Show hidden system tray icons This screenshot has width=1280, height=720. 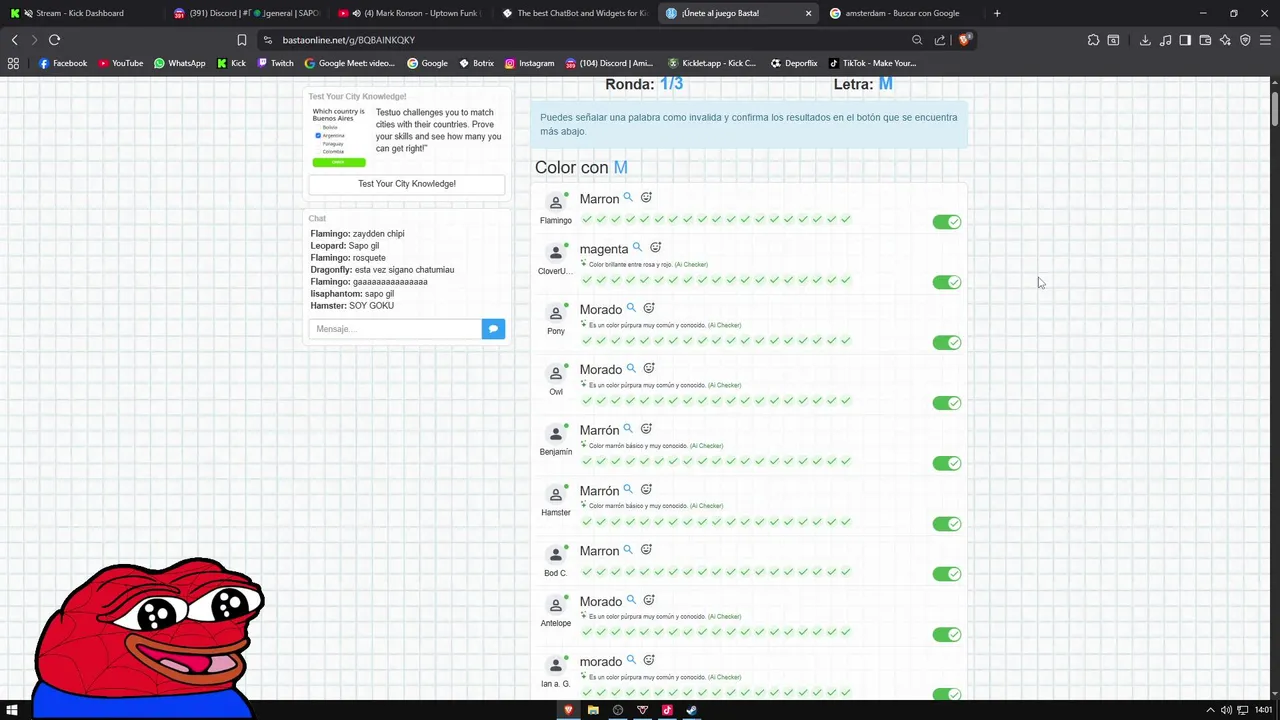click(1210, 710)
